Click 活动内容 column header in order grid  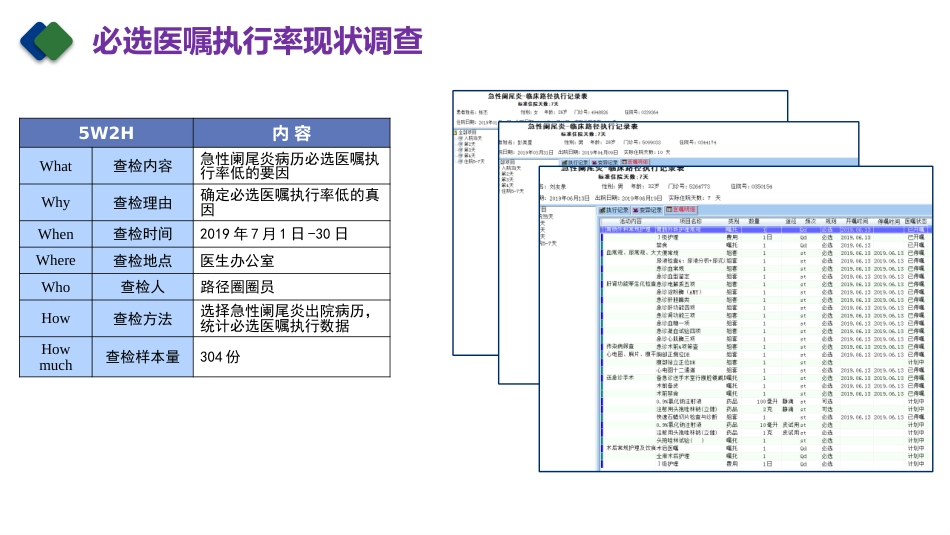[x=631, y=222]
